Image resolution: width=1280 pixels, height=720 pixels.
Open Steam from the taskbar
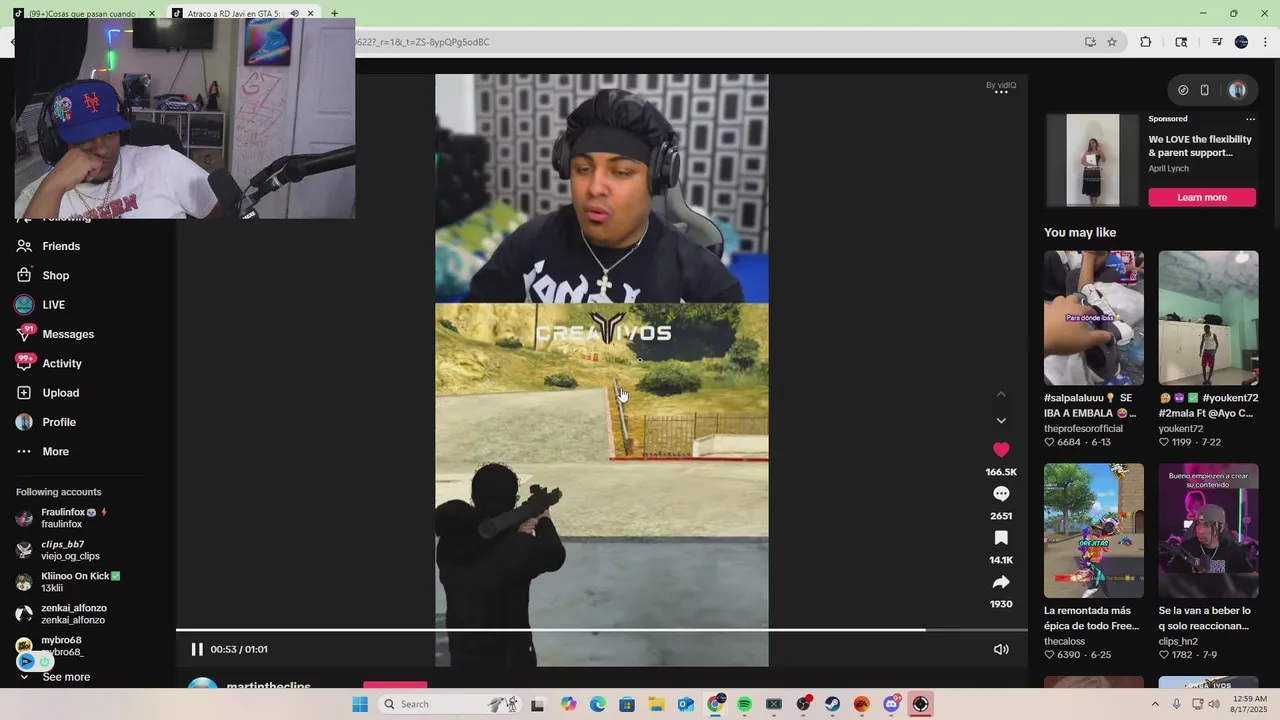point(833,704)
